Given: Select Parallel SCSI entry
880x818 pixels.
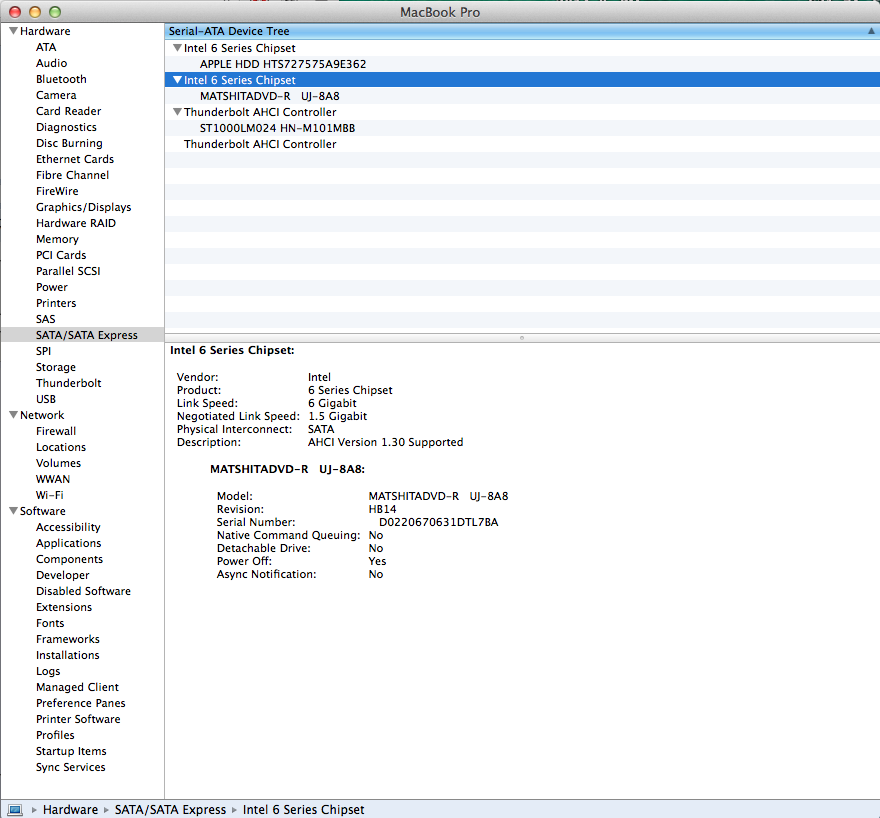Looking at the screenshot, I should click(x=68, y=271).
